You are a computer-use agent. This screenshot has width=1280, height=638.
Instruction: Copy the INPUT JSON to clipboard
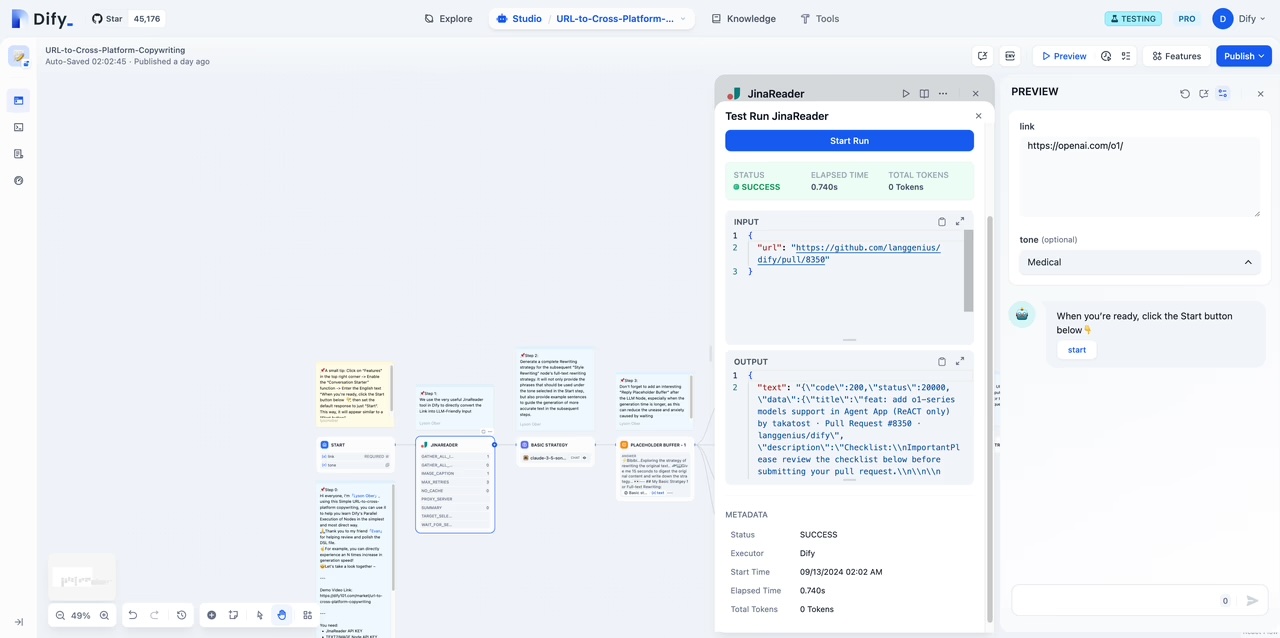click(941, 222)
